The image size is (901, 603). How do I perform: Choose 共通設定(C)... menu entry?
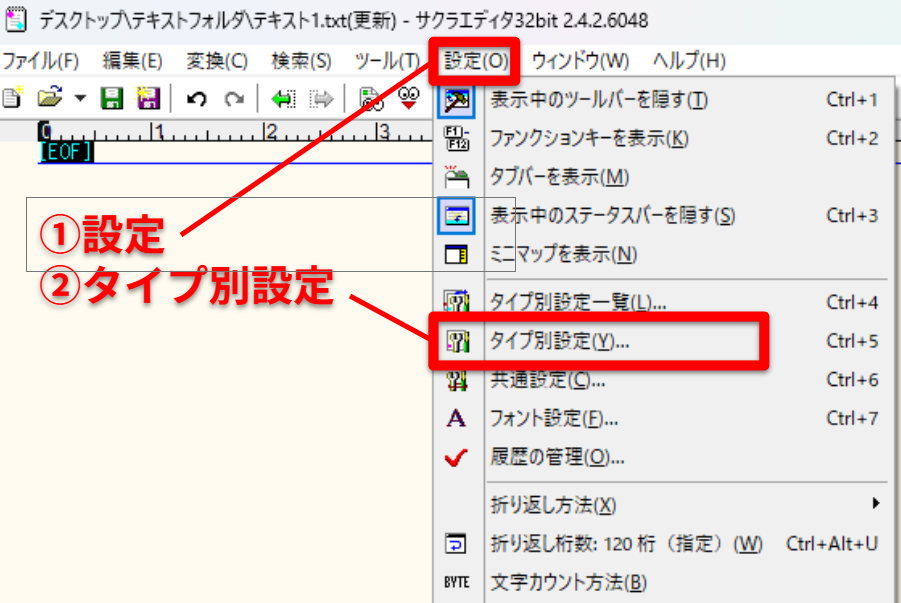[548, 380]
